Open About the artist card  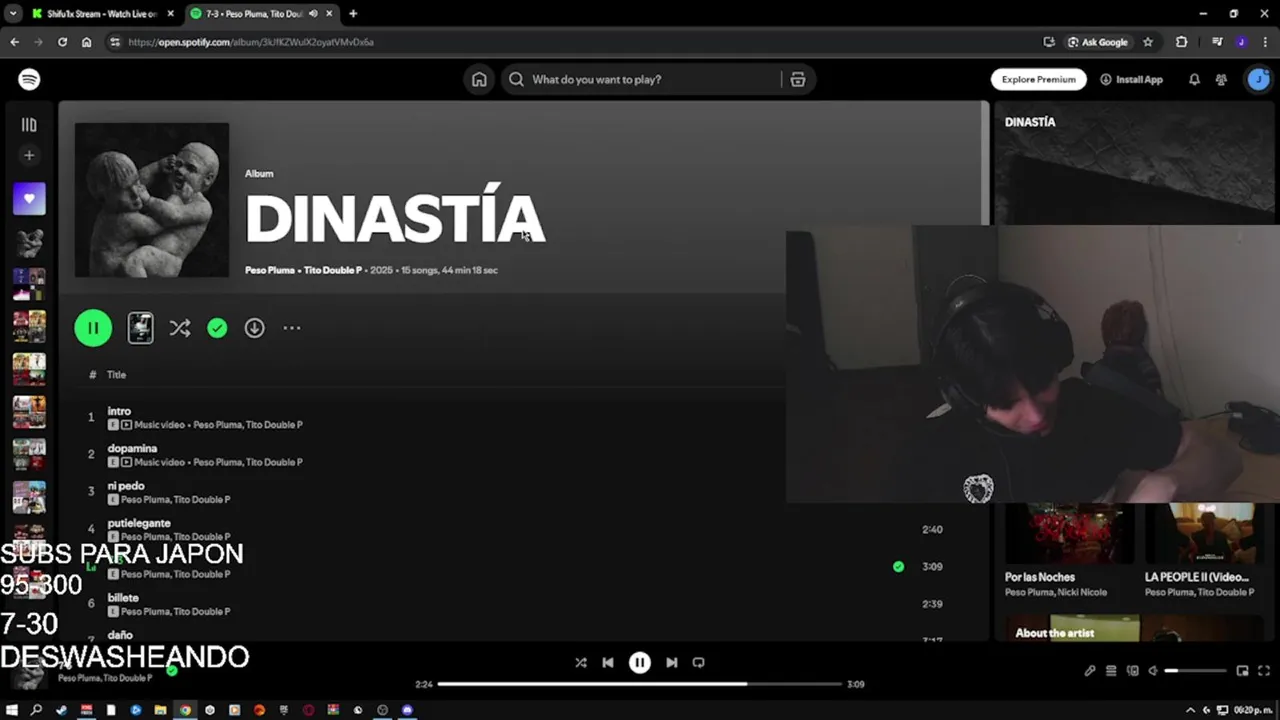tap(1134, 628)
